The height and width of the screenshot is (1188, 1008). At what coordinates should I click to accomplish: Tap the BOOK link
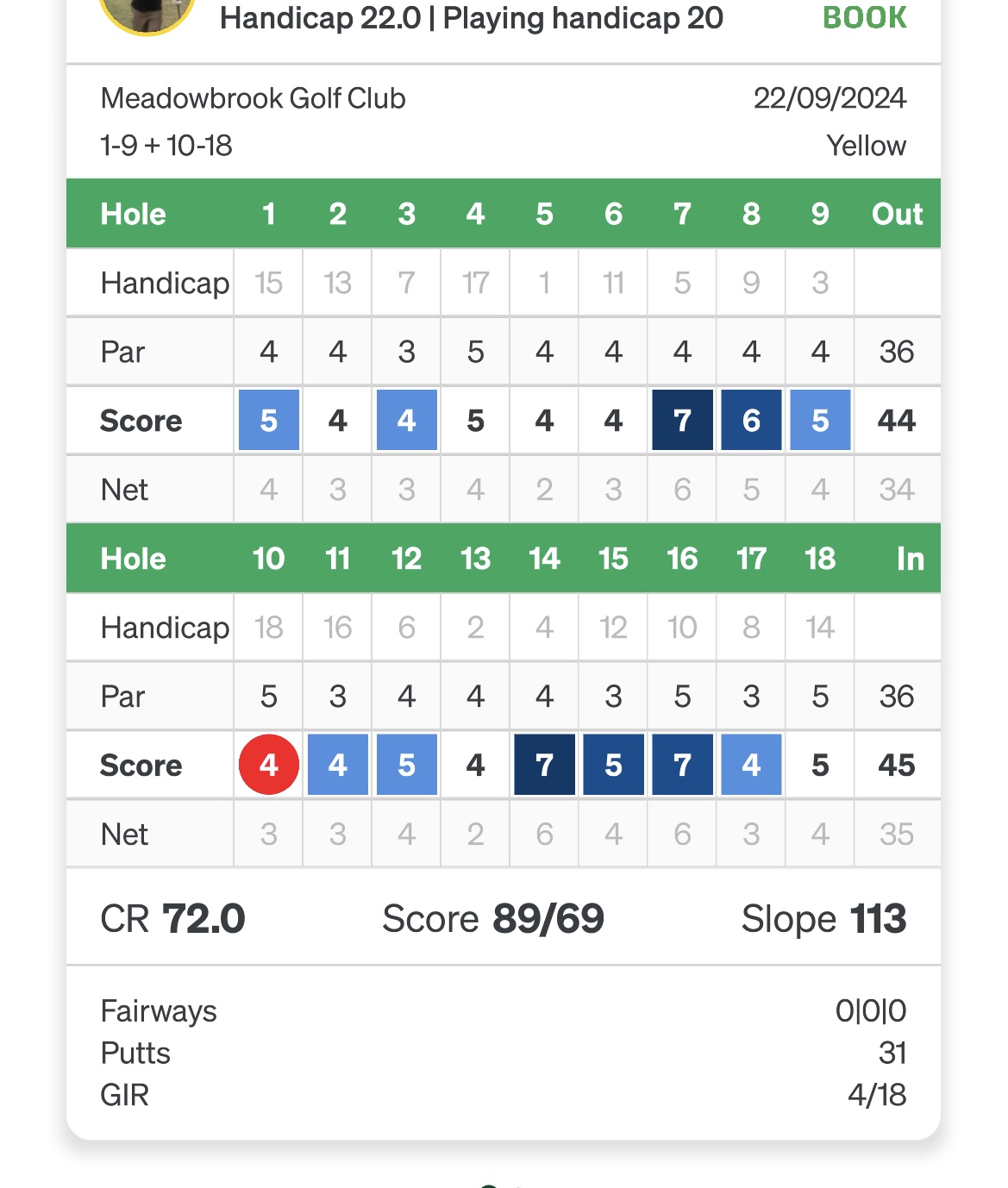[x=864, y=17]
